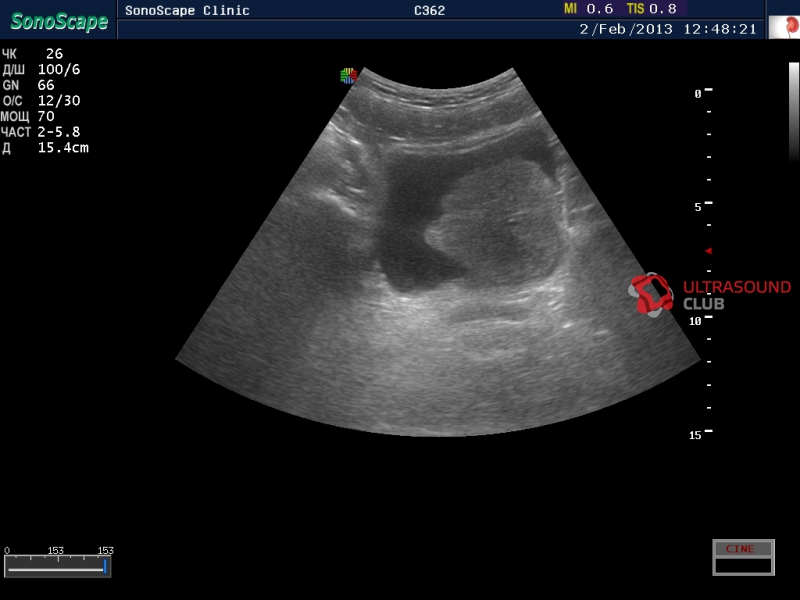The image size is (800, 600).
Task: Click the colored probe orientation marker
Action: tap(348, 76)
